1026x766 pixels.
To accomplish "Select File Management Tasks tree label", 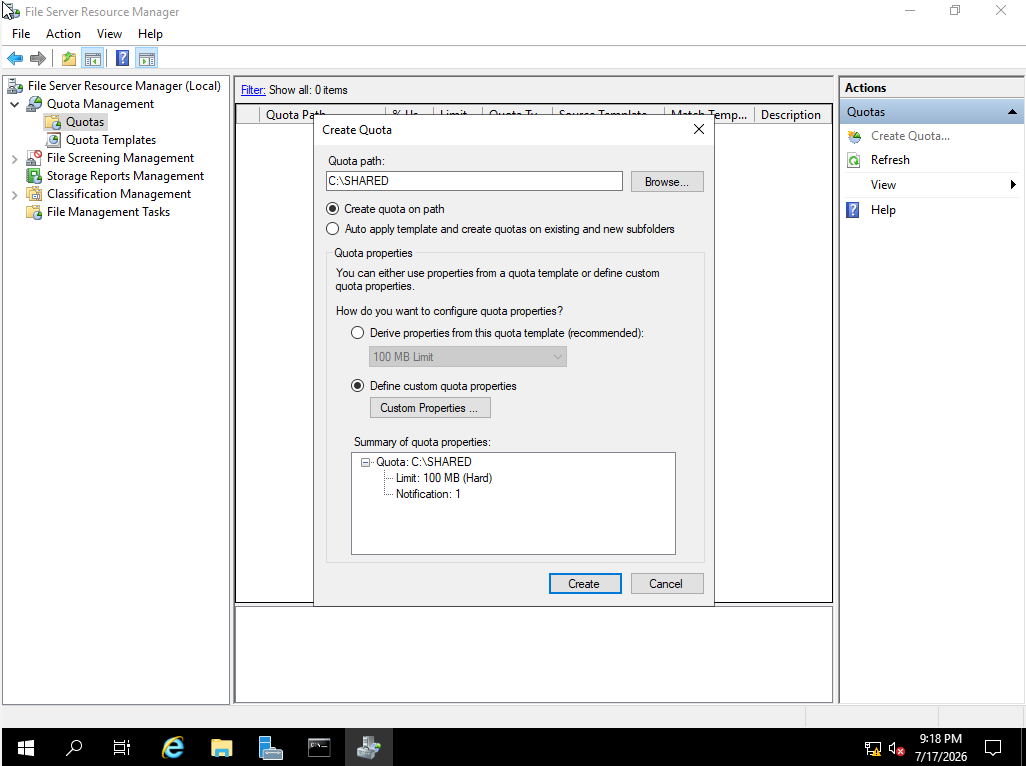I will (108, 212).
